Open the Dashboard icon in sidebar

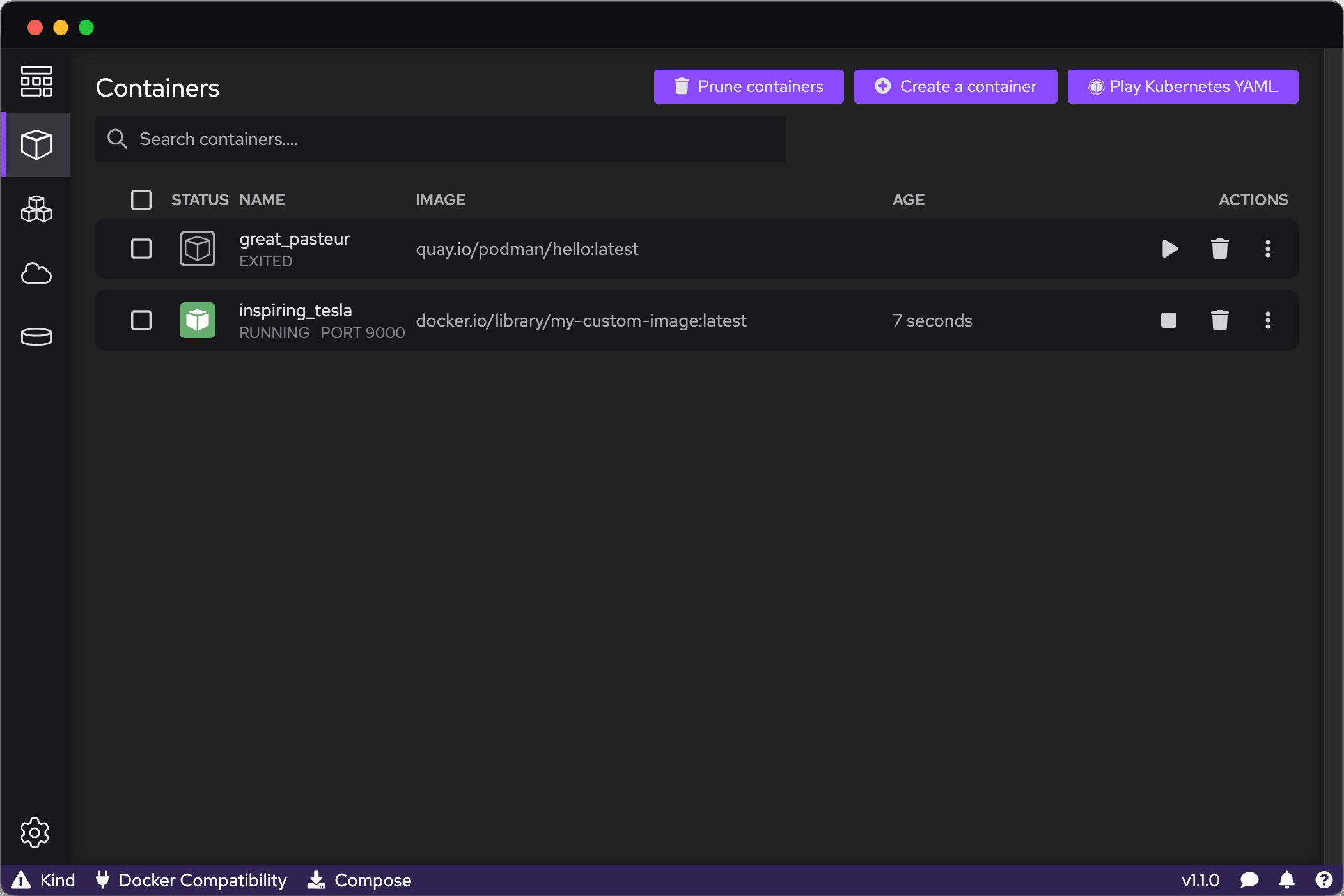[36, 81]
